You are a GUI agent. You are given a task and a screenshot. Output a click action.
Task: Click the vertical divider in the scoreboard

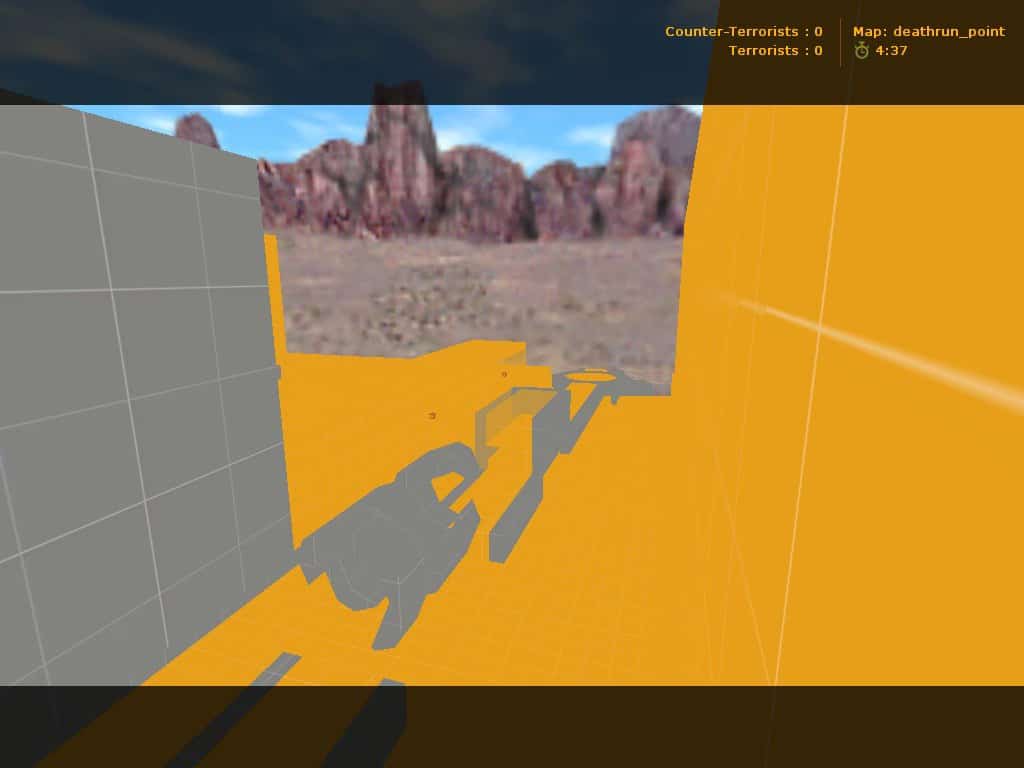click(840, 42)
